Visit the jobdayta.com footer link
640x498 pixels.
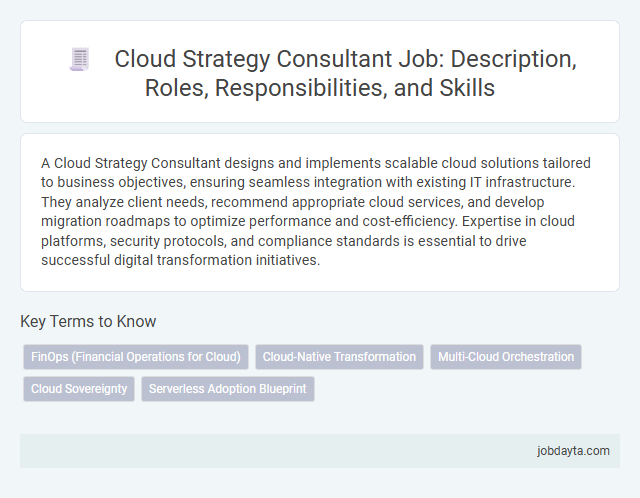pyautogui.click(x=573, y=451)
